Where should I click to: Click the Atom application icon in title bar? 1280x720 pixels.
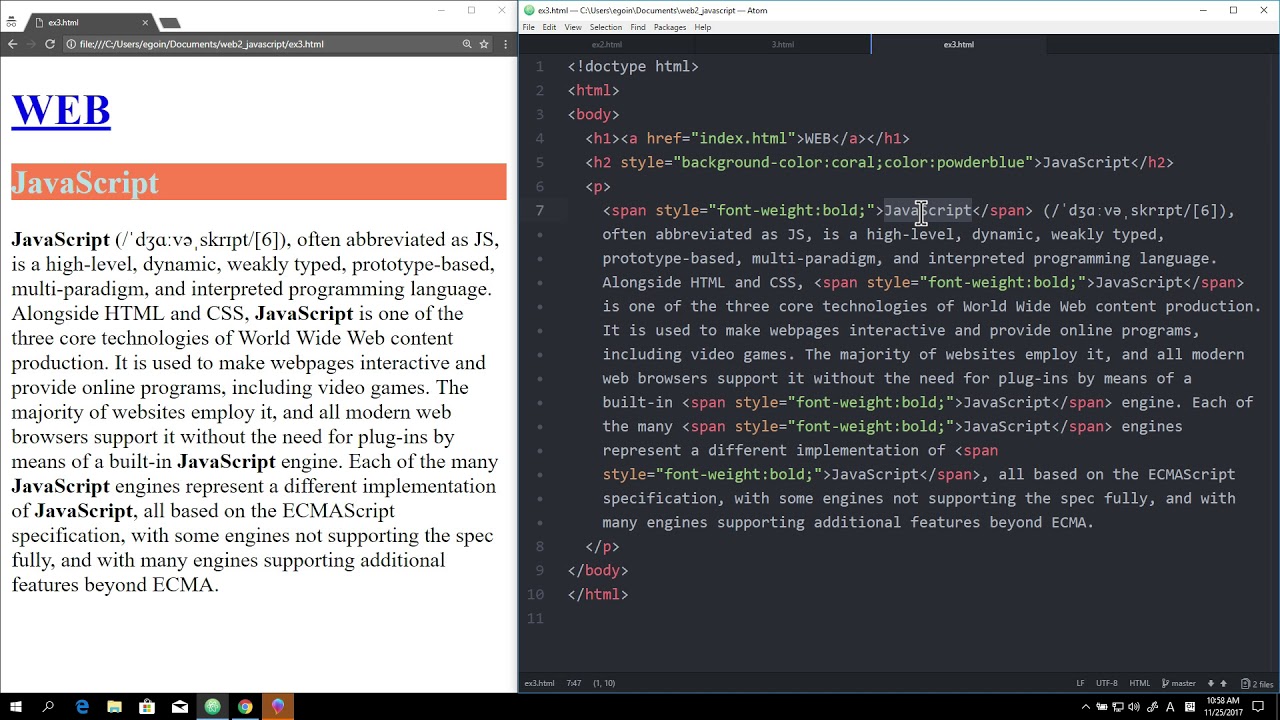click(529, 10)
